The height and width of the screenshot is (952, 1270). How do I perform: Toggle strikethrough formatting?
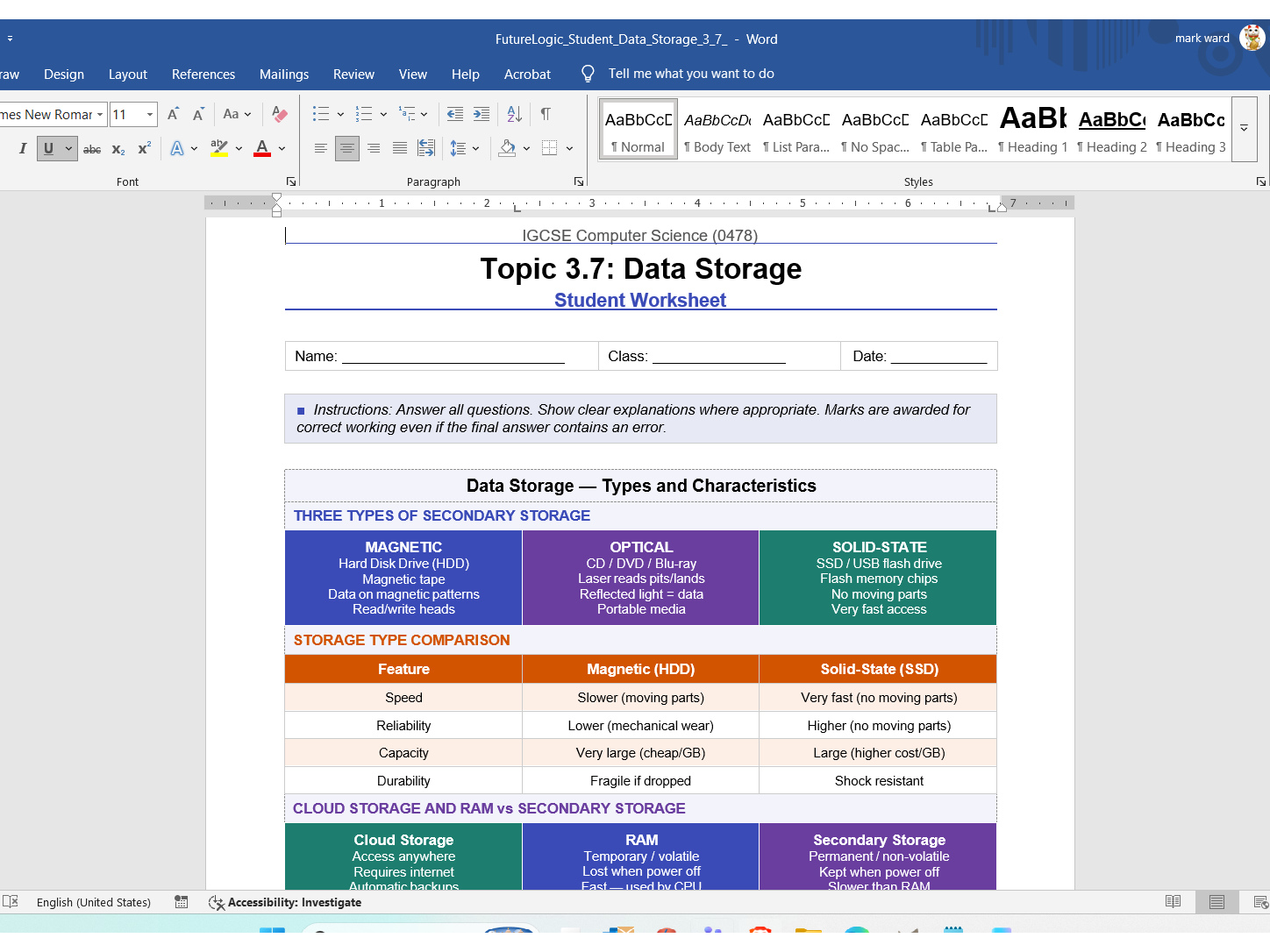[x=92, y=149]
